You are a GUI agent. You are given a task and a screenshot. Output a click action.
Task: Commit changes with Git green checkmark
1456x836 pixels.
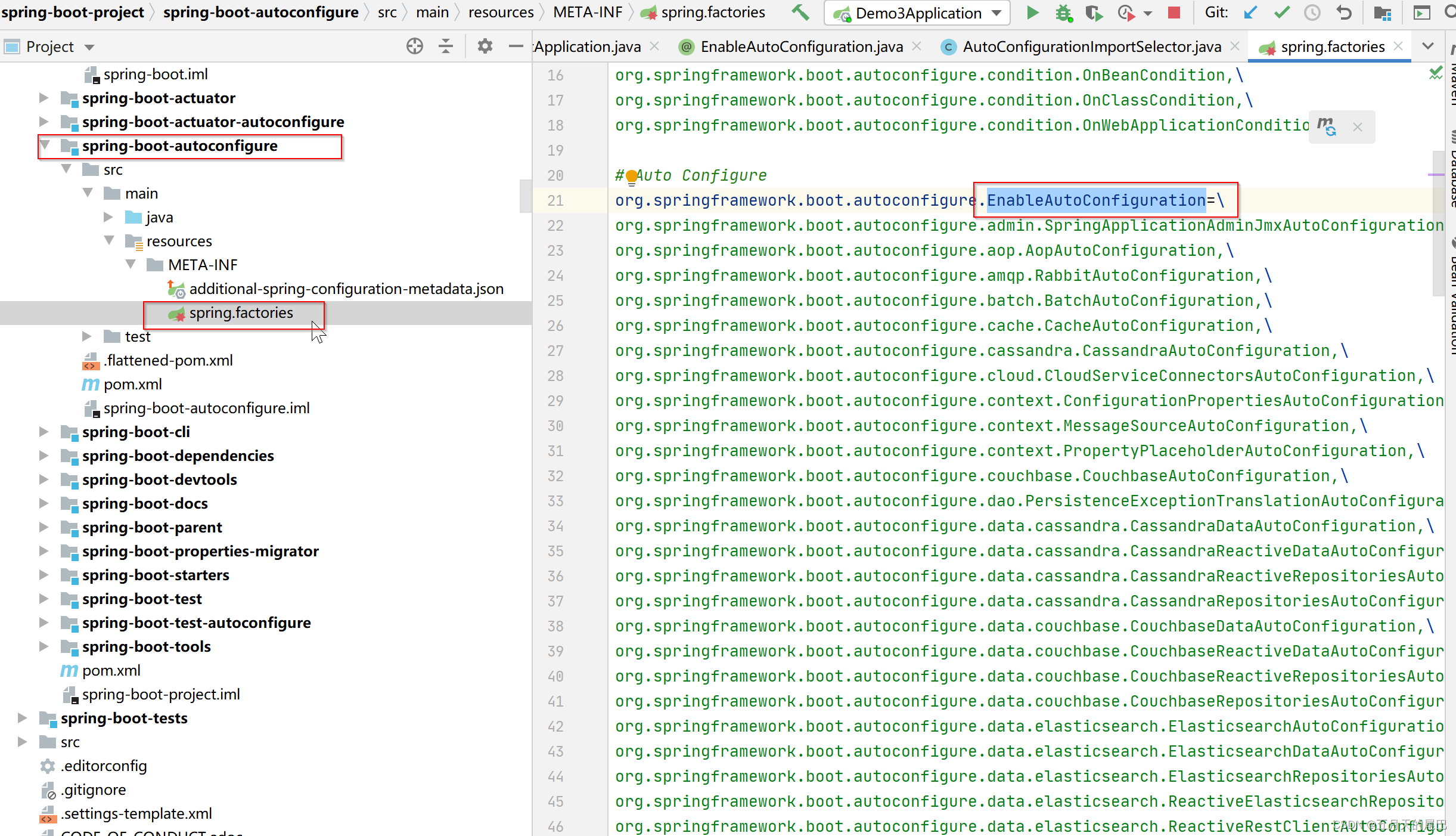click(x=1281, y=13)
